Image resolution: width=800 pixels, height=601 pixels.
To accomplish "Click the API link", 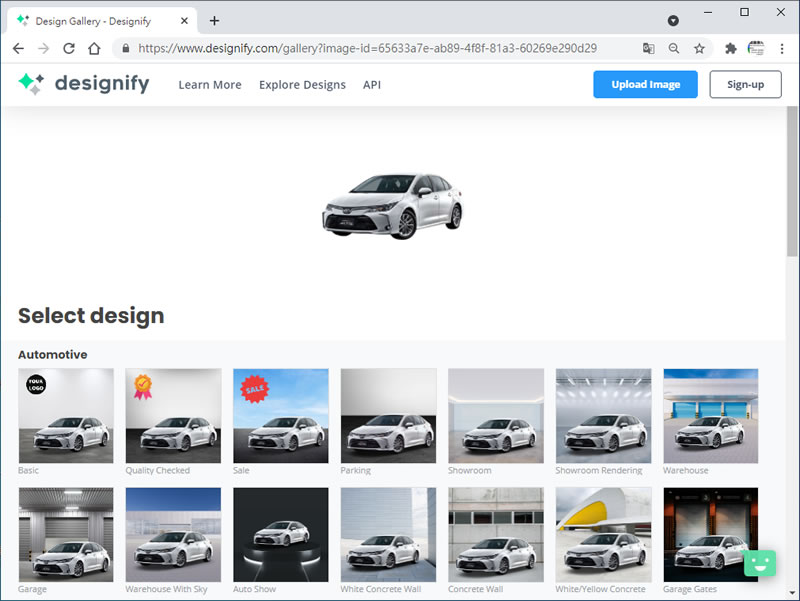I will tap(372, 85).
